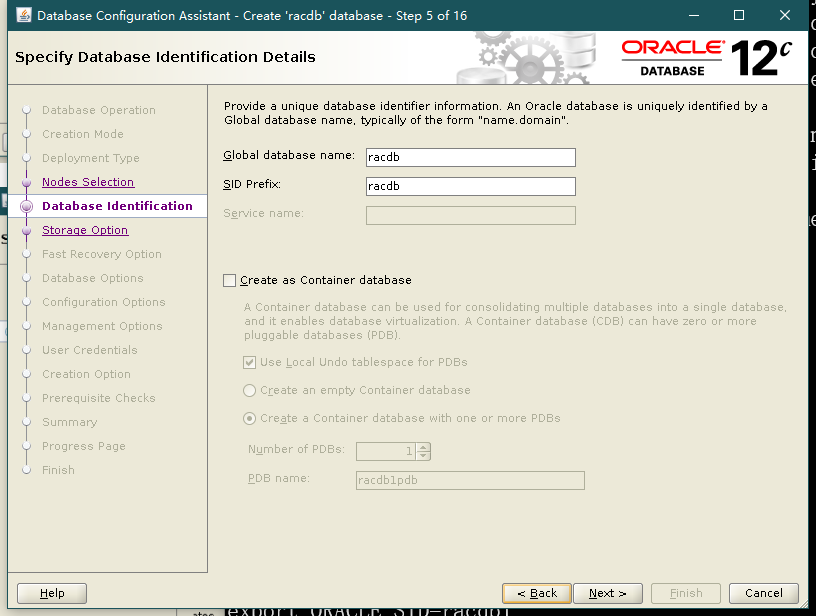Click the Configuration Options step
The image size is (816, 616).
tap(104, 302)
